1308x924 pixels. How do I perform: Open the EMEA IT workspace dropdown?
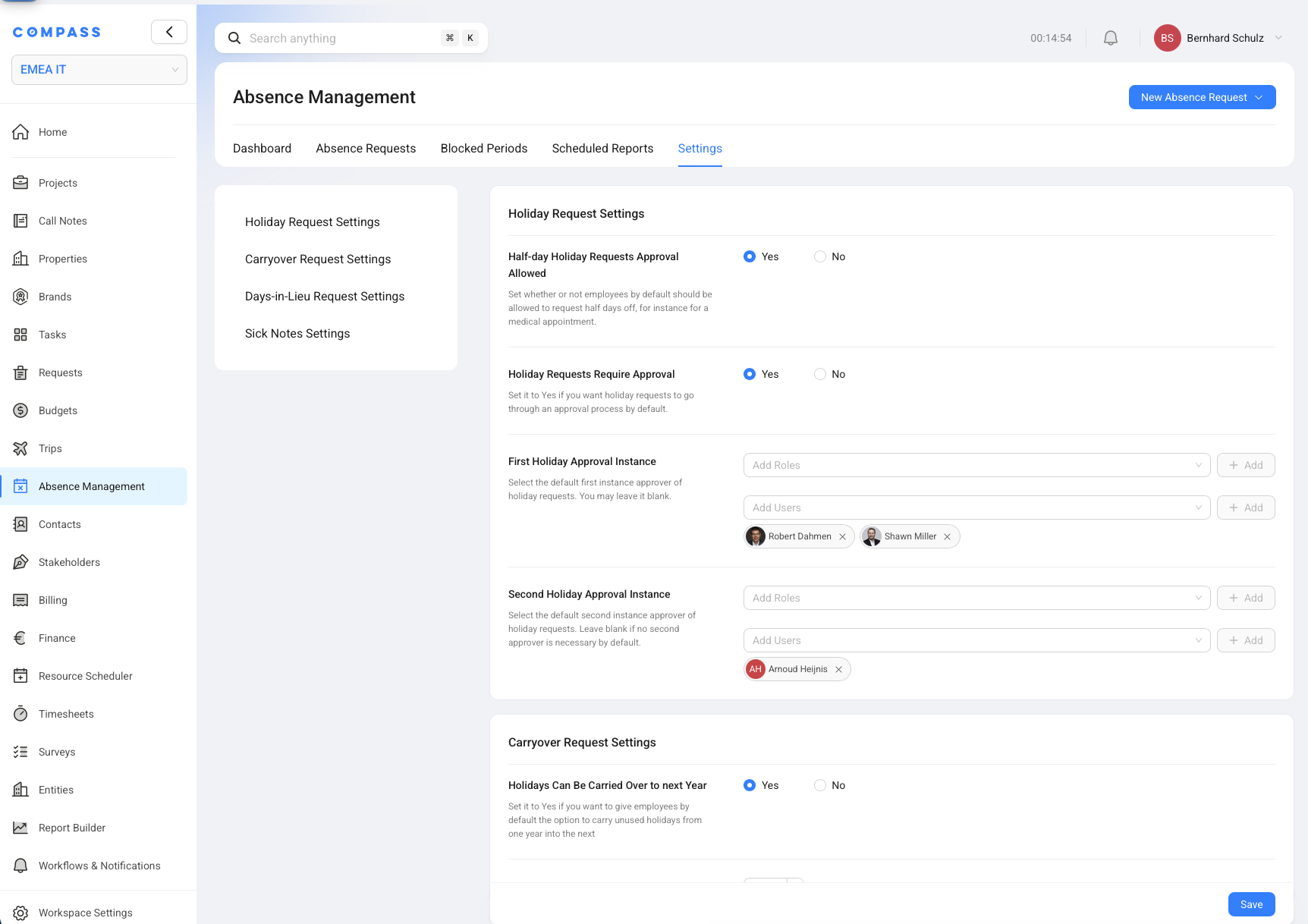99,70
